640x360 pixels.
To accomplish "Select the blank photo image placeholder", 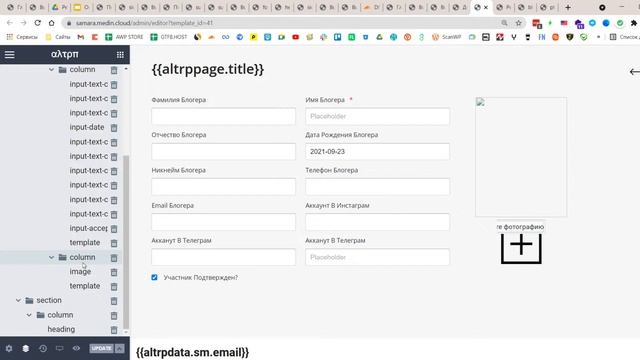I will 521,157.
